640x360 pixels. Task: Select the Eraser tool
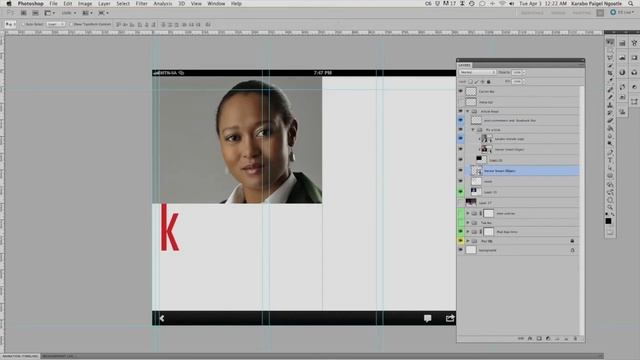[610, 120]
